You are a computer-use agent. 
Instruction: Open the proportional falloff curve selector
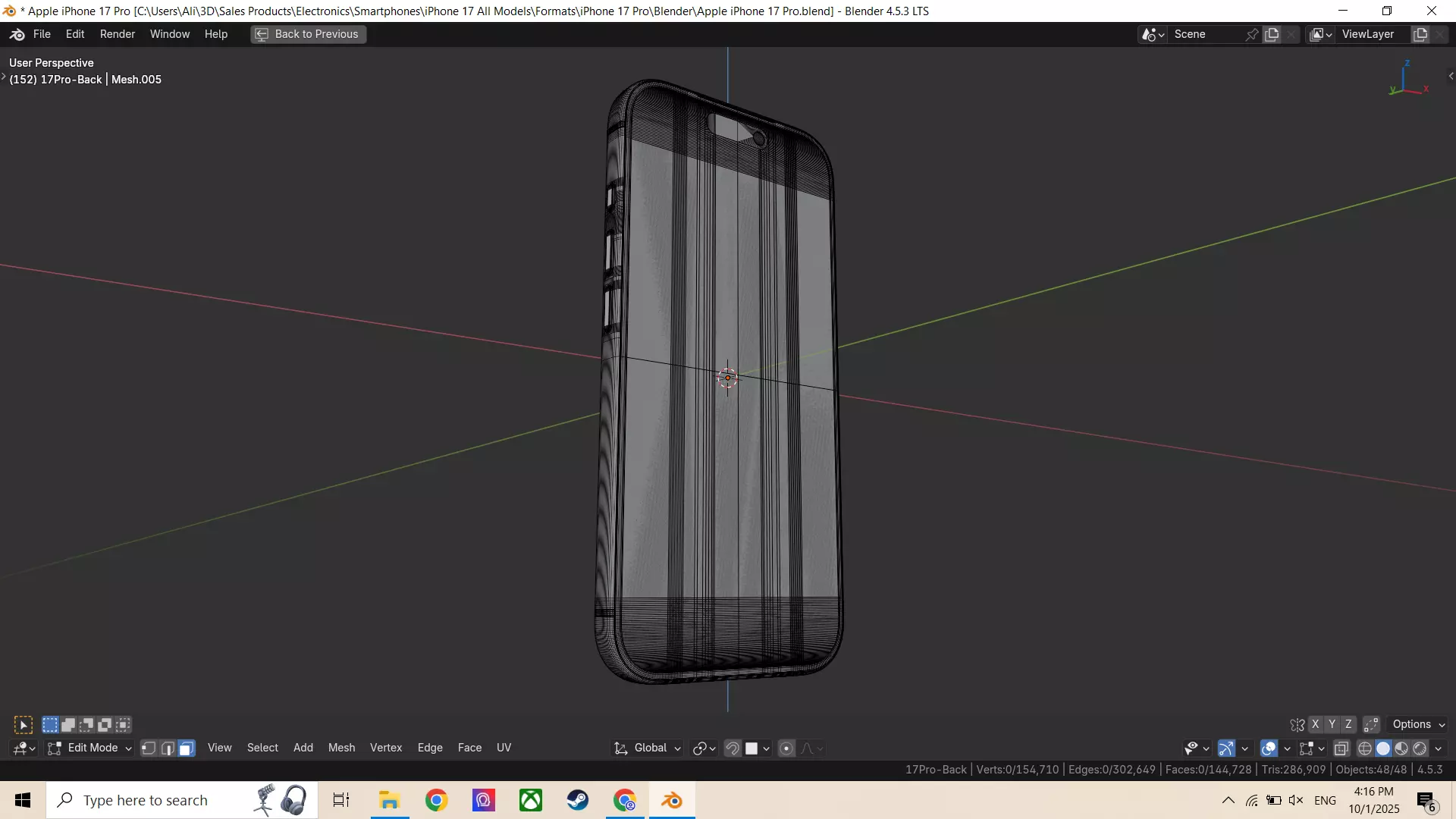click(812, 748)
